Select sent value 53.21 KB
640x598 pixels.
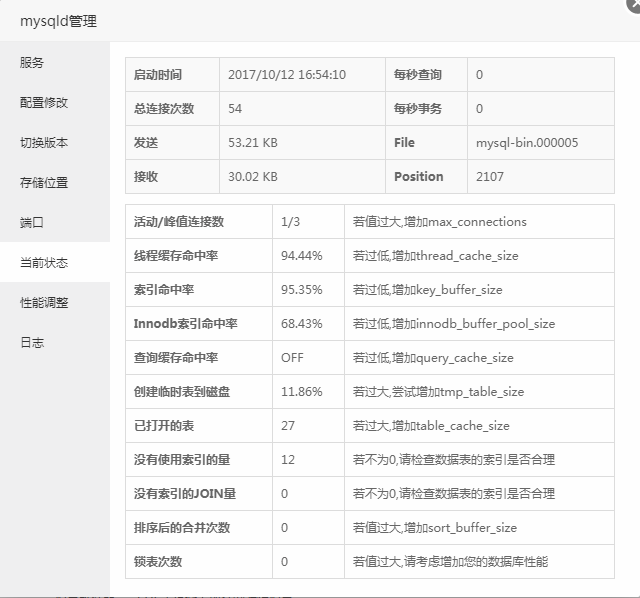coord(253,142)
